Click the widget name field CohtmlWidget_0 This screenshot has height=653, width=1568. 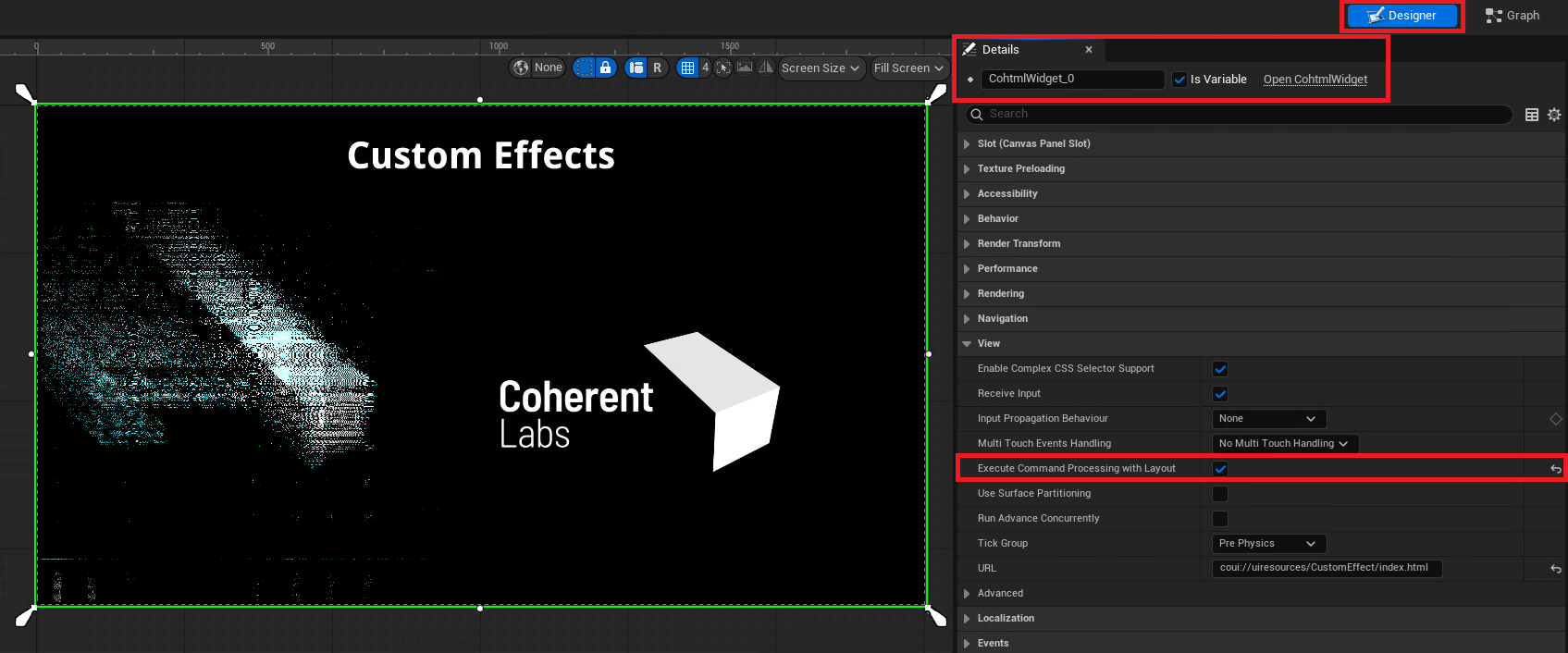tap(1072, 79)
